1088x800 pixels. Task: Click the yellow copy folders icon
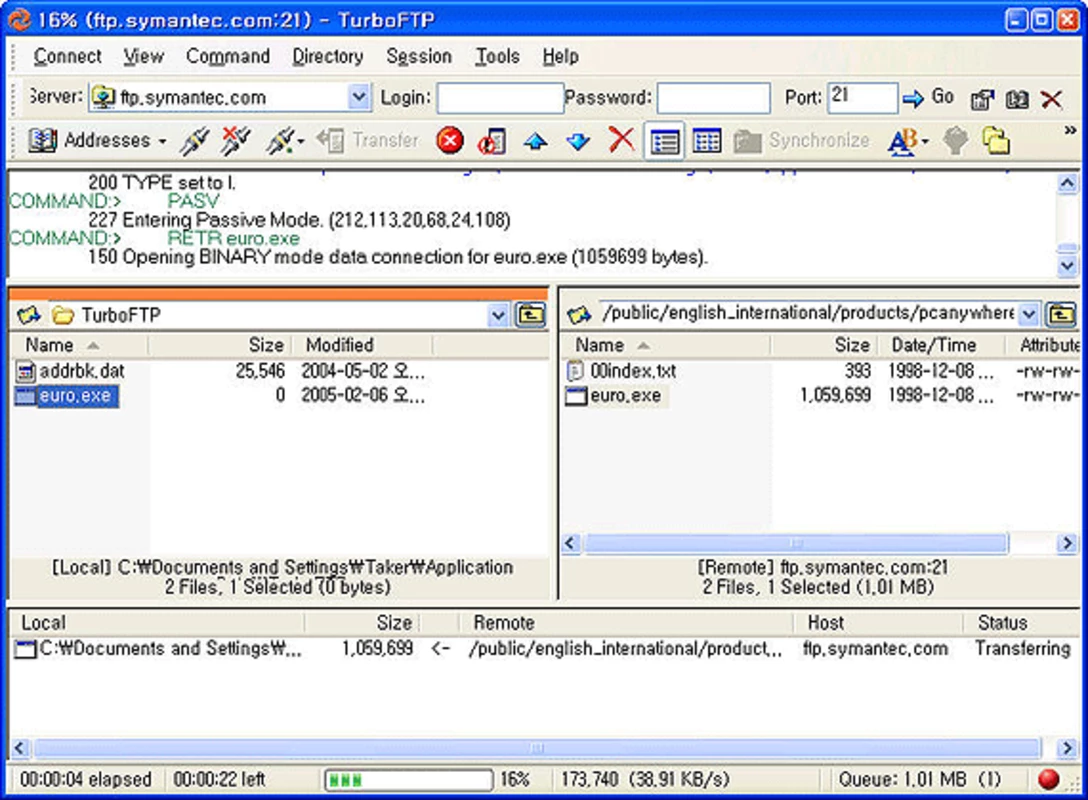coord(996,141)
